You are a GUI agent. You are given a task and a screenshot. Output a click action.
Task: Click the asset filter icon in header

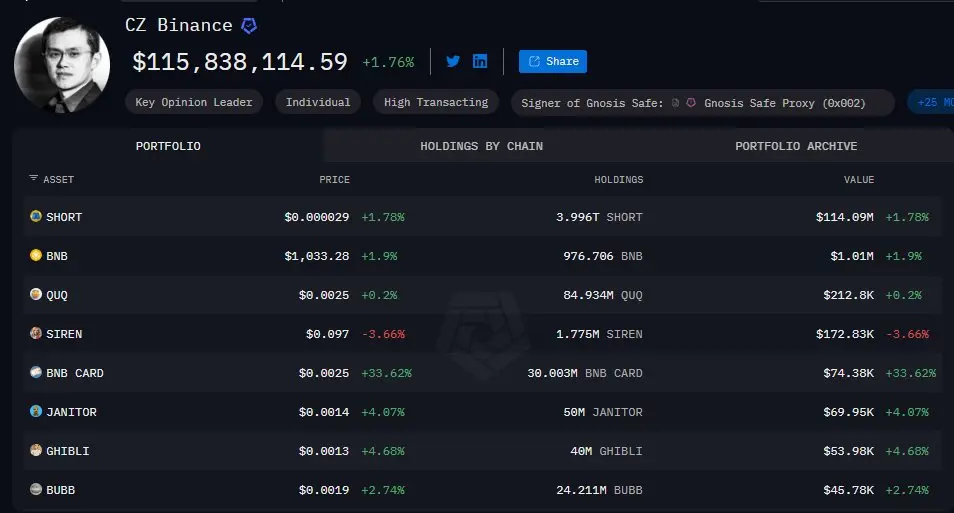point(33,178)
